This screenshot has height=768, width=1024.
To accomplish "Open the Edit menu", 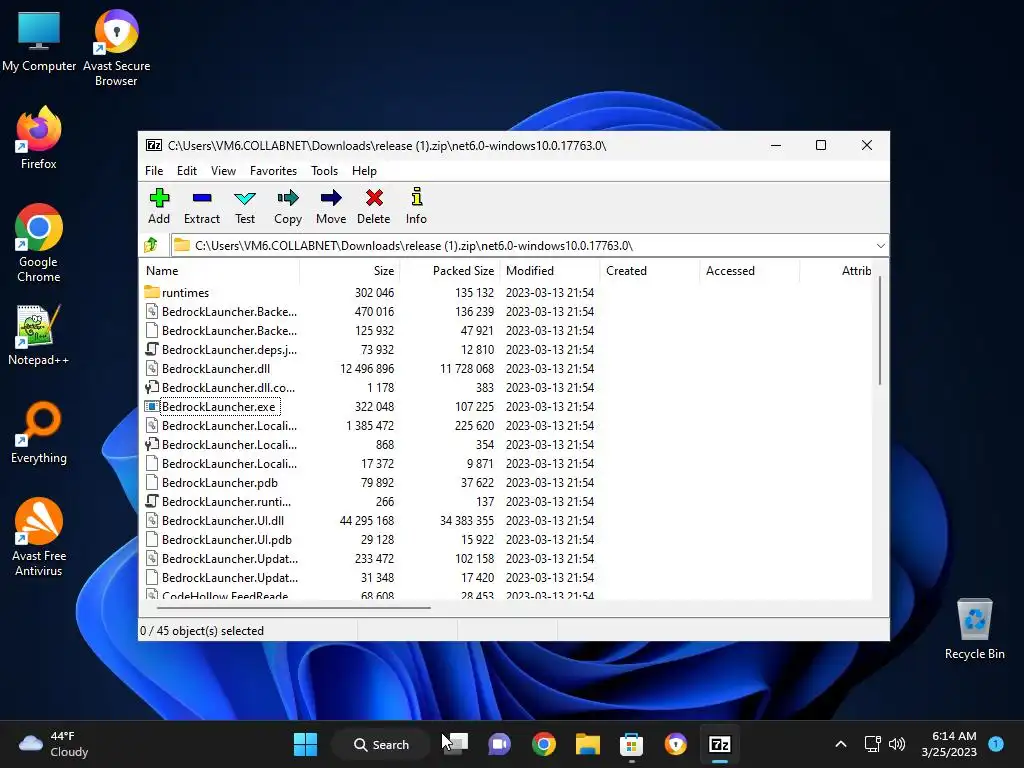I will (x=187, y=170).
